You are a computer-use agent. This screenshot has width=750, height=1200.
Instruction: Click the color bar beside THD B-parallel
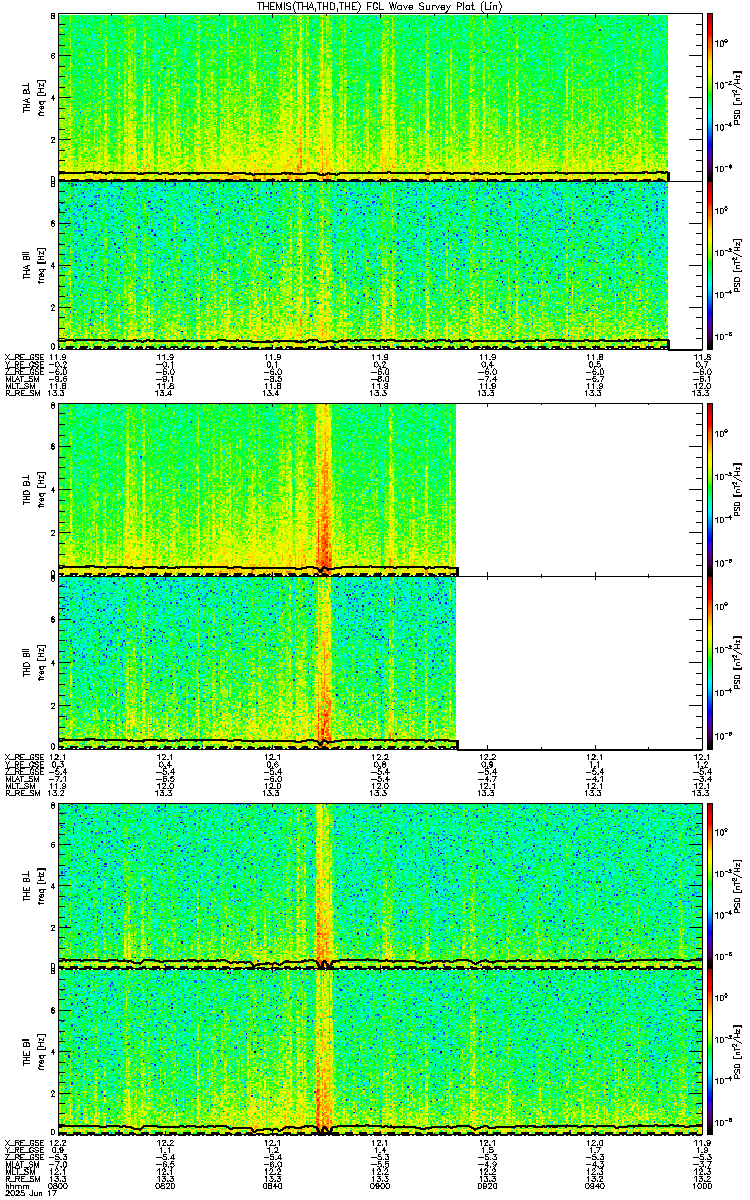pos(709,663)
